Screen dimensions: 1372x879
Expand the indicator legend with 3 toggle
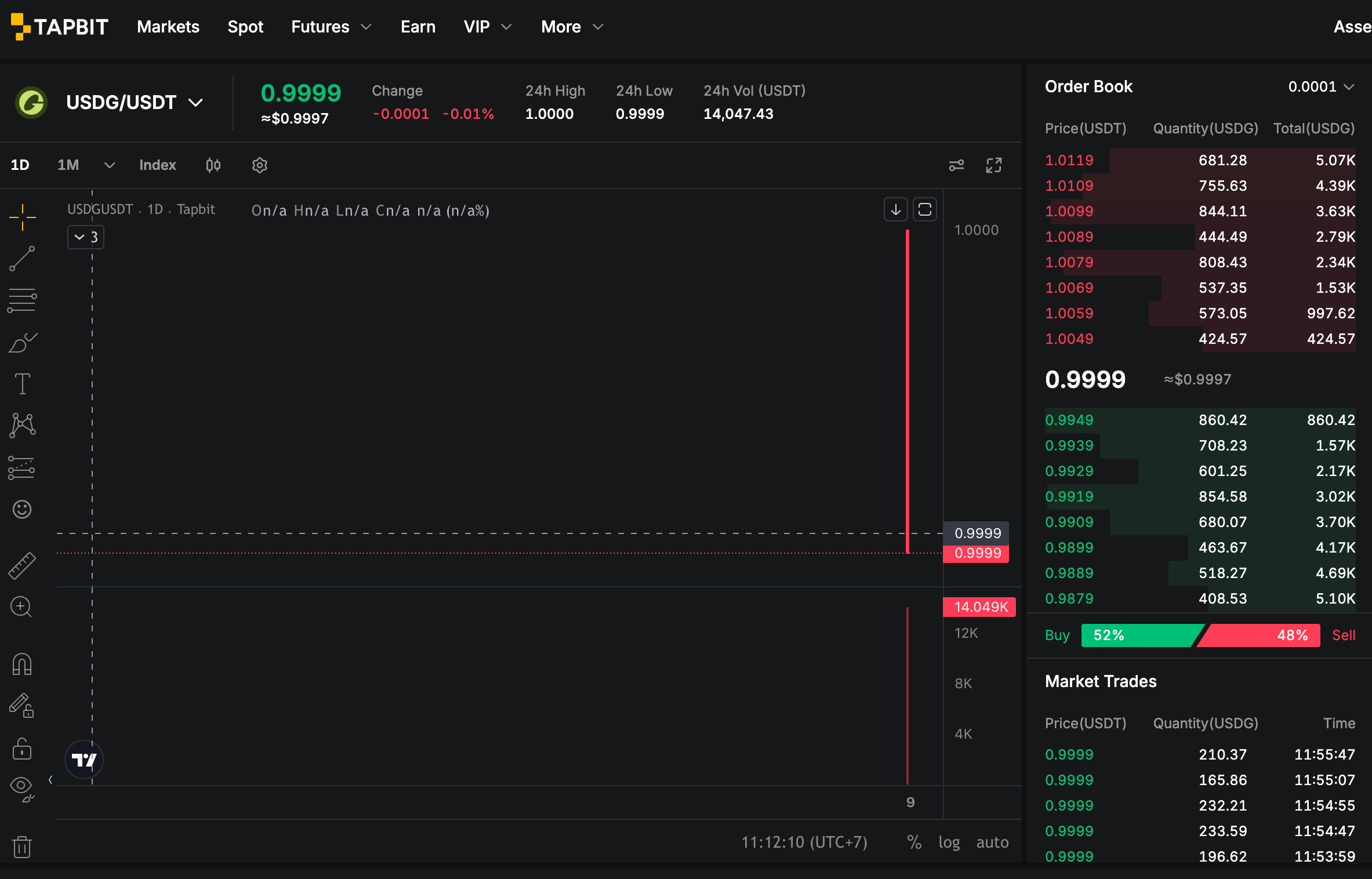pyautogui.click(x=86, y=237)
